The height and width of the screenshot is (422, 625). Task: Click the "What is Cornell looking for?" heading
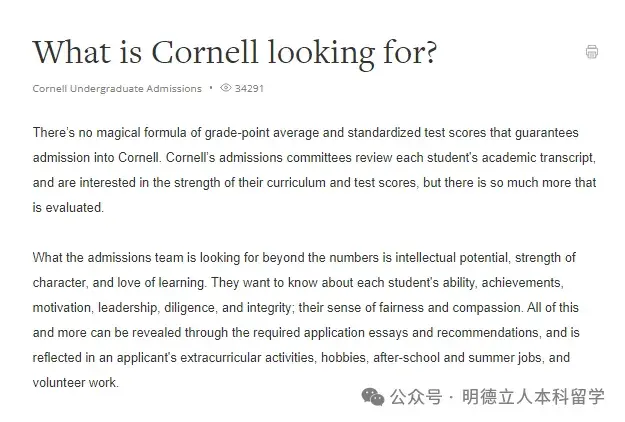pyautogui.click(x=234, y=51)
